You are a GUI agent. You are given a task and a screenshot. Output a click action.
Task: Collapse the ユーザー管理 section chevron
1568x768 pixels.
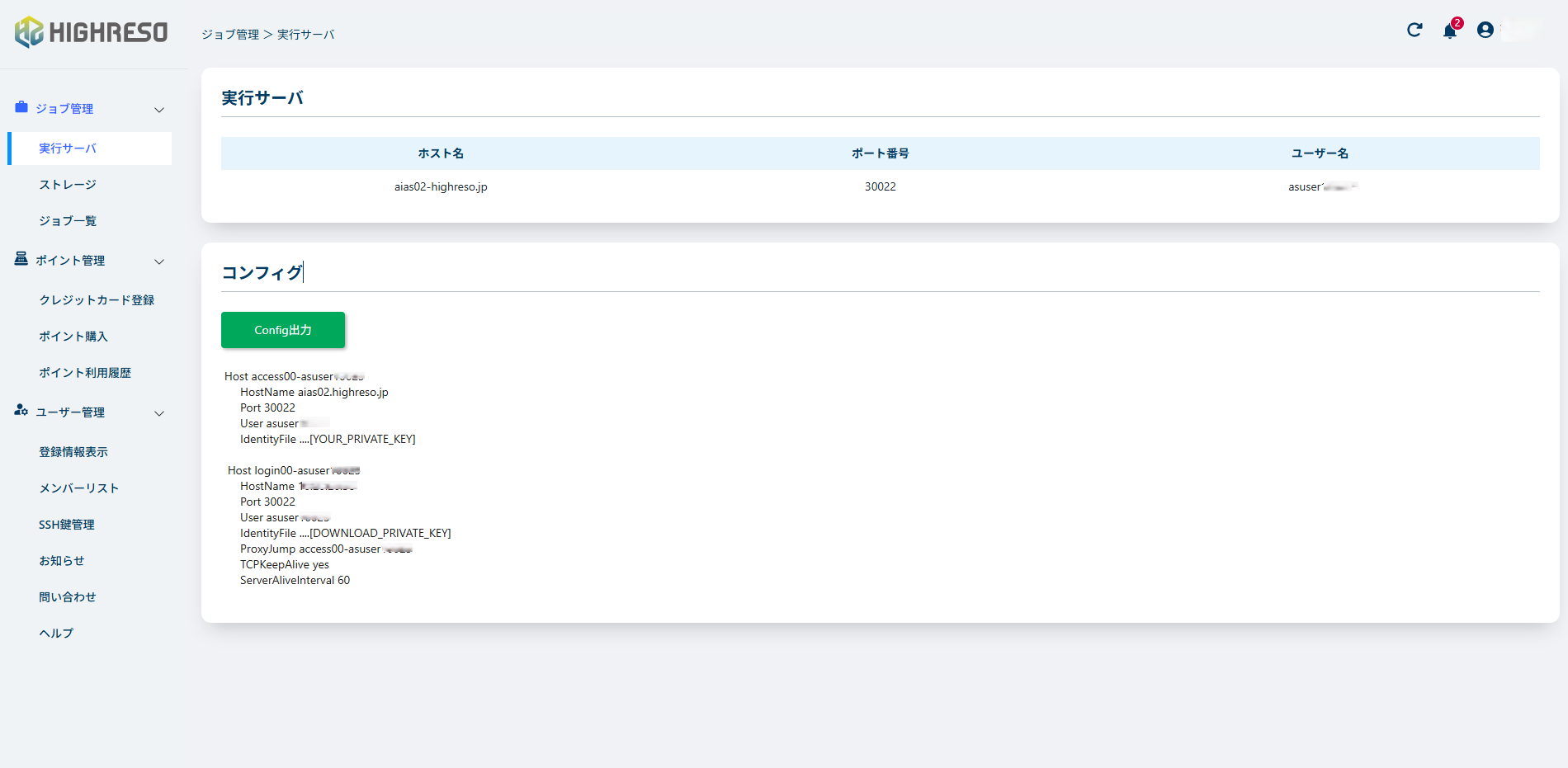pos(159,413)
